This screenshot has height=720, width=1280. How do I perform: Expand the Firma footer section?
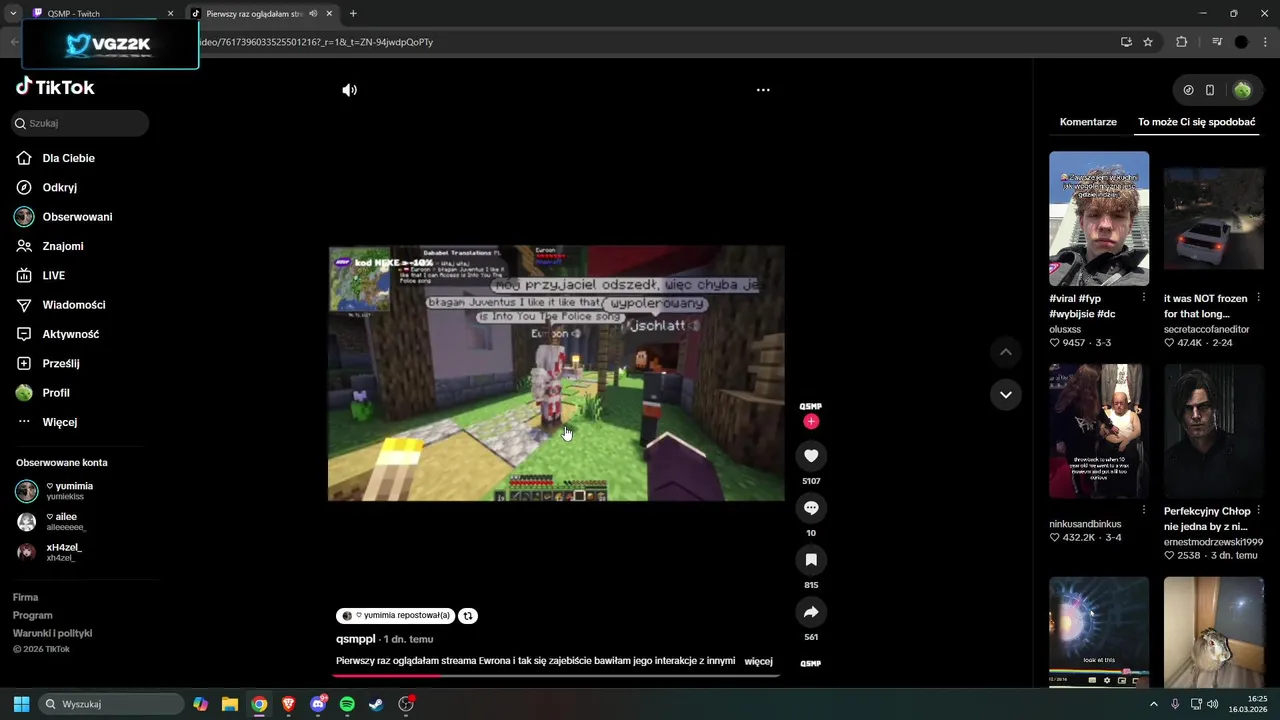[25, 597]
